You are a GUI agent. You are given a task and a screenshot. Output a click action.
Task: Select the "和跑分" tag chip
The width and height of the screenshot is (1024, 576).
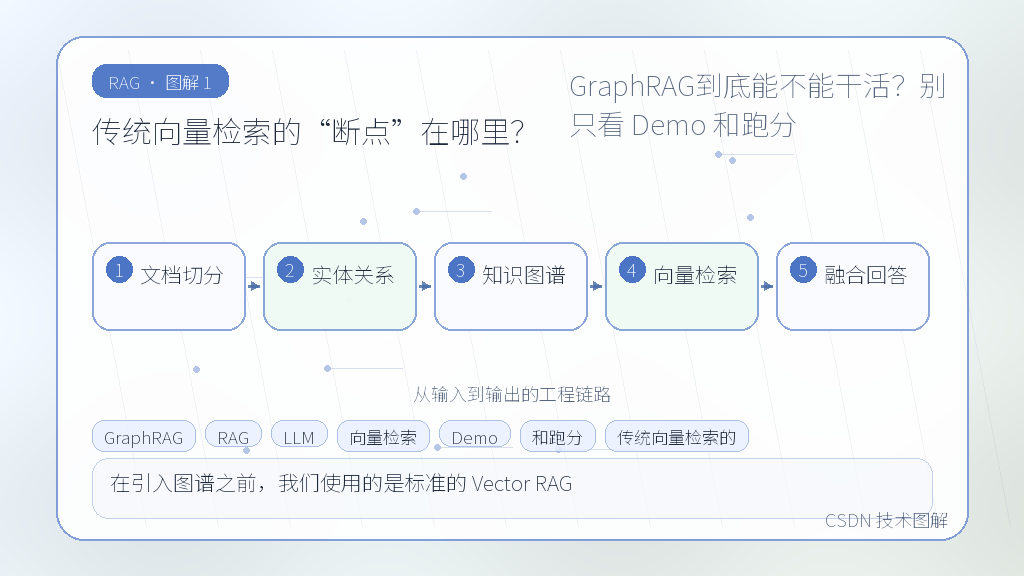coord(558,437)
